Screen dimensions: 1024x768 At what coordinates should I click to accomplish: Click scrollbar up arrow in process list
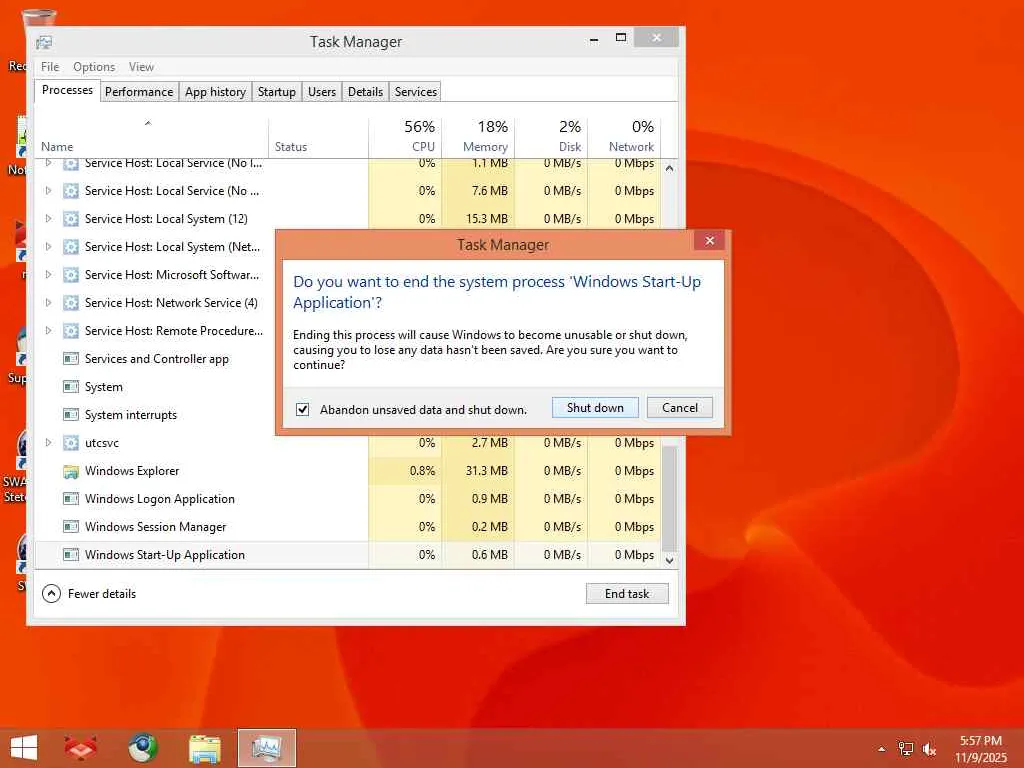coord(669,168)
